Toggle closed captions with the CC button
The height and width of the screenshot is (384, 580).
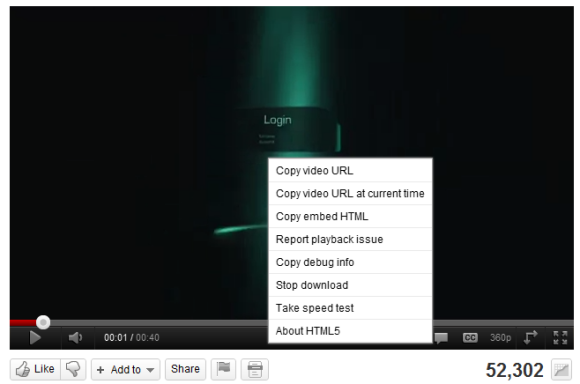coord(470,338)
